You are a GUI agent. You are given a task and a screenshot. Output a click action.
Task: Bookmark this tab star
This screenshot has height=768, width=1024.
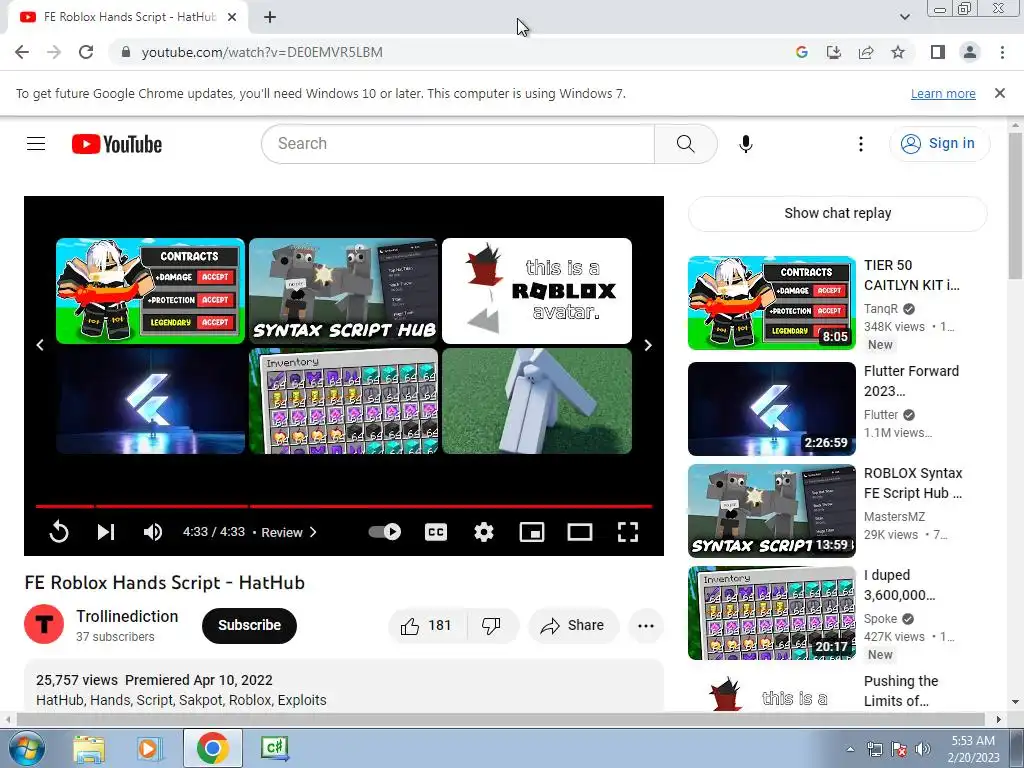coord(898,52)
